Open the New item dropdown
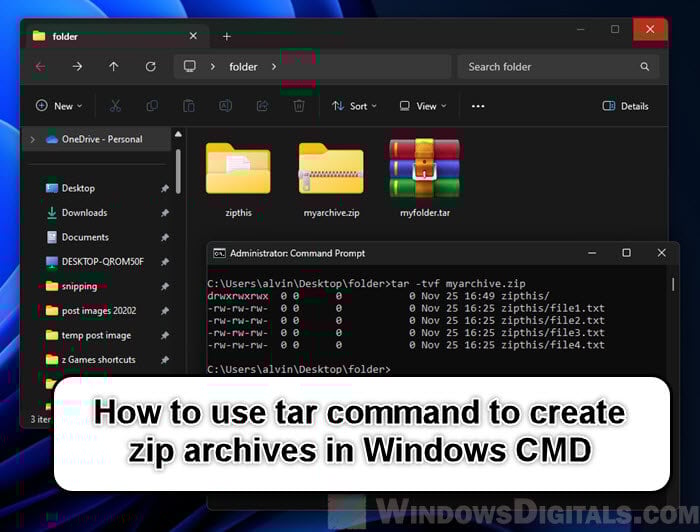The width and height of the screenshot is (700, 532). 59,106
